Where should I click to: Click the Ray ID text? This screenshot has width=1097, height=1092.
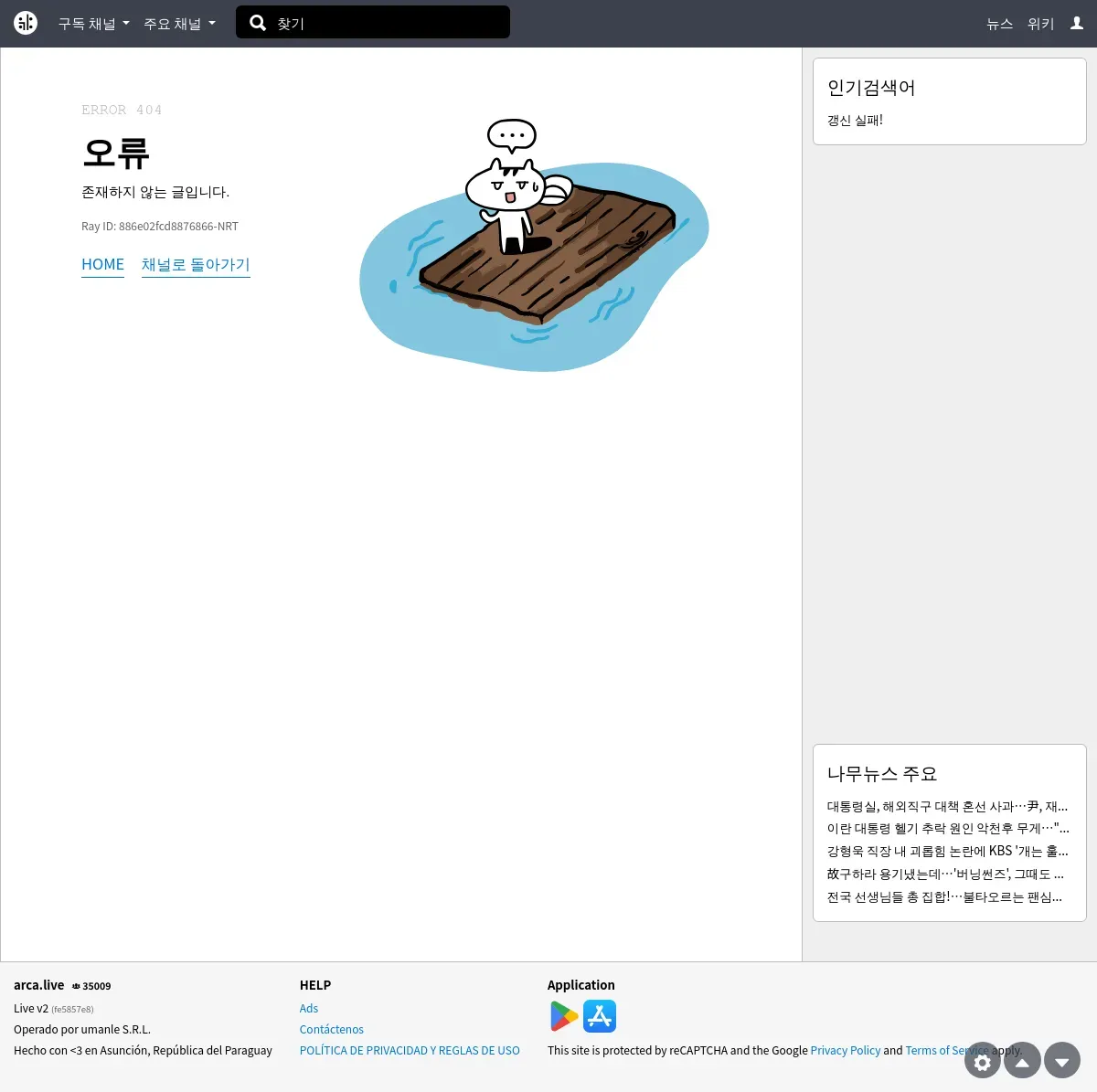tap(160, 227)
